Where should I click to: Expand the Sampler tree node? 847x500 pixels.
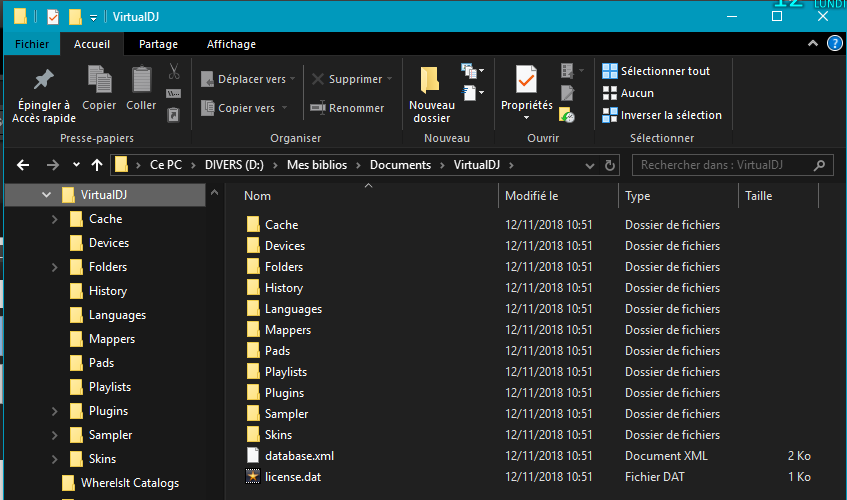(x=55, y=435)
